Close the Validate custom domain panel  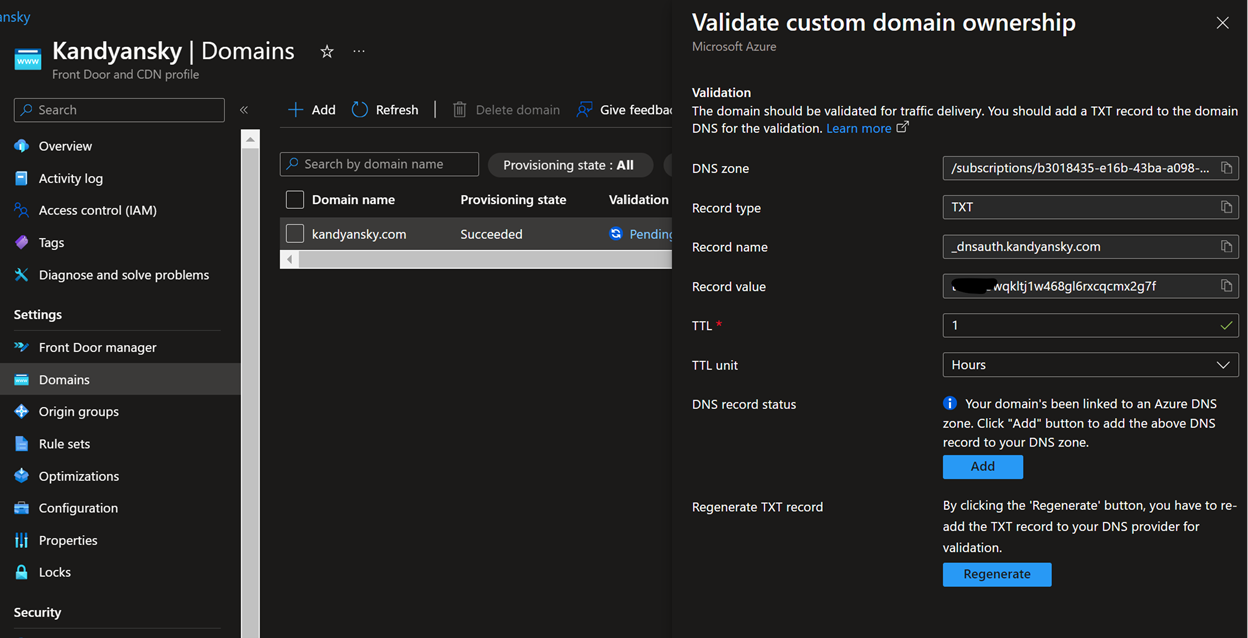click(1222, 23)
